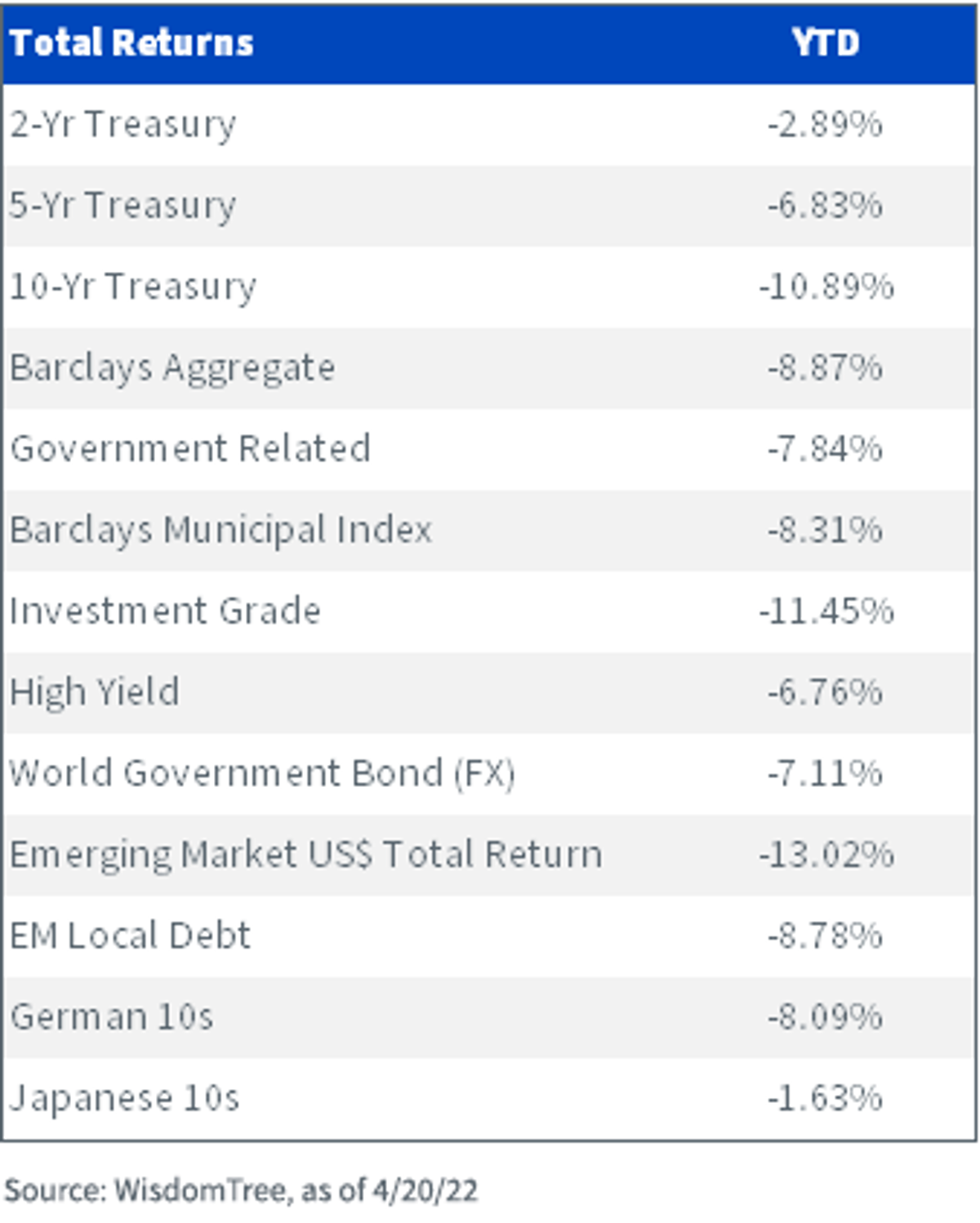This screenshot has height=1223, width=980.
Task: Click the 10-Yr Treasury label
Action: (x=133, y=287)
